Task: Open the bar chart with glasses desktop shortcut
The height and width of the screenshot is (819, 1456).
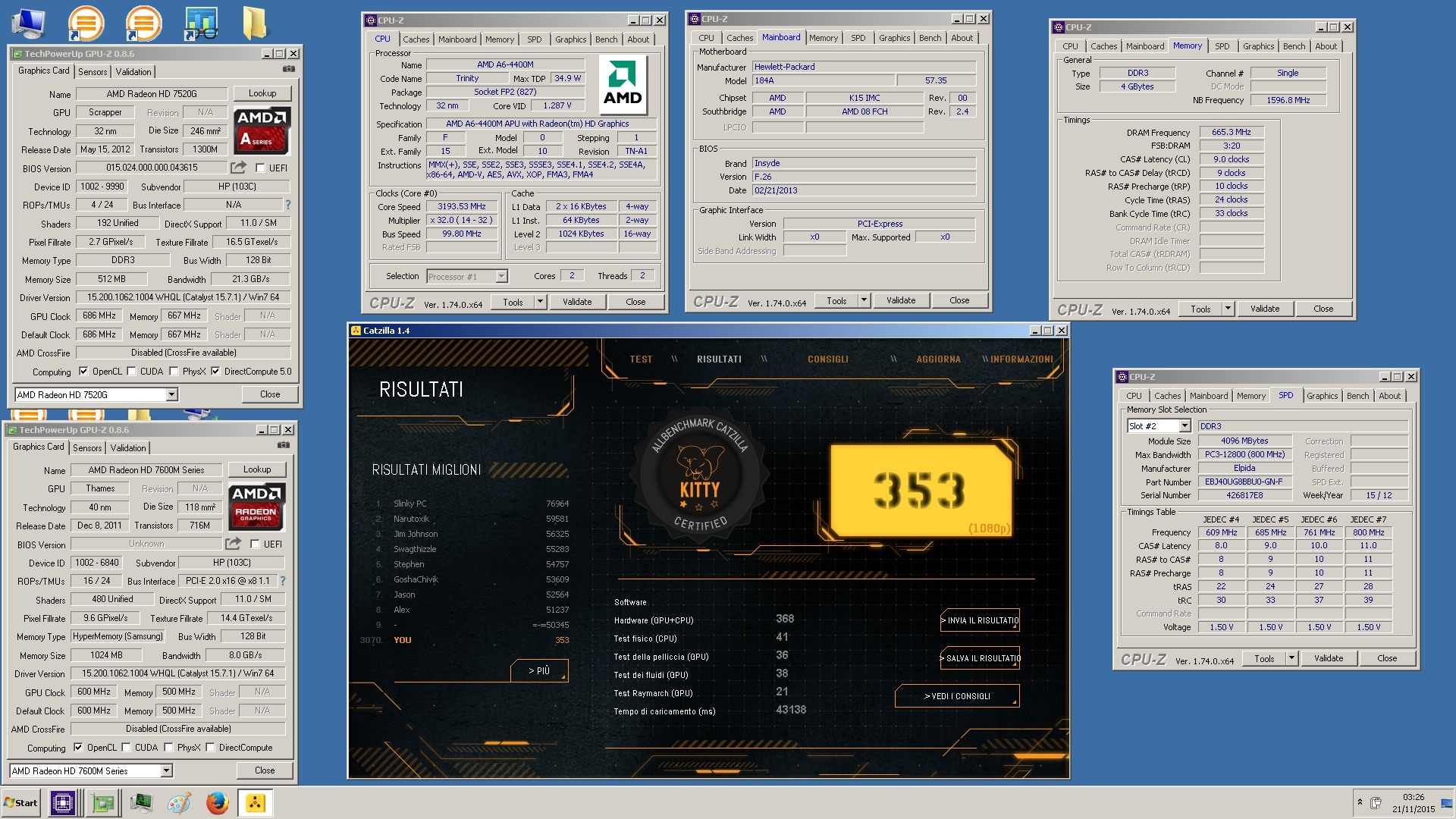Action: pyautogui.click(x=201, y=23)
